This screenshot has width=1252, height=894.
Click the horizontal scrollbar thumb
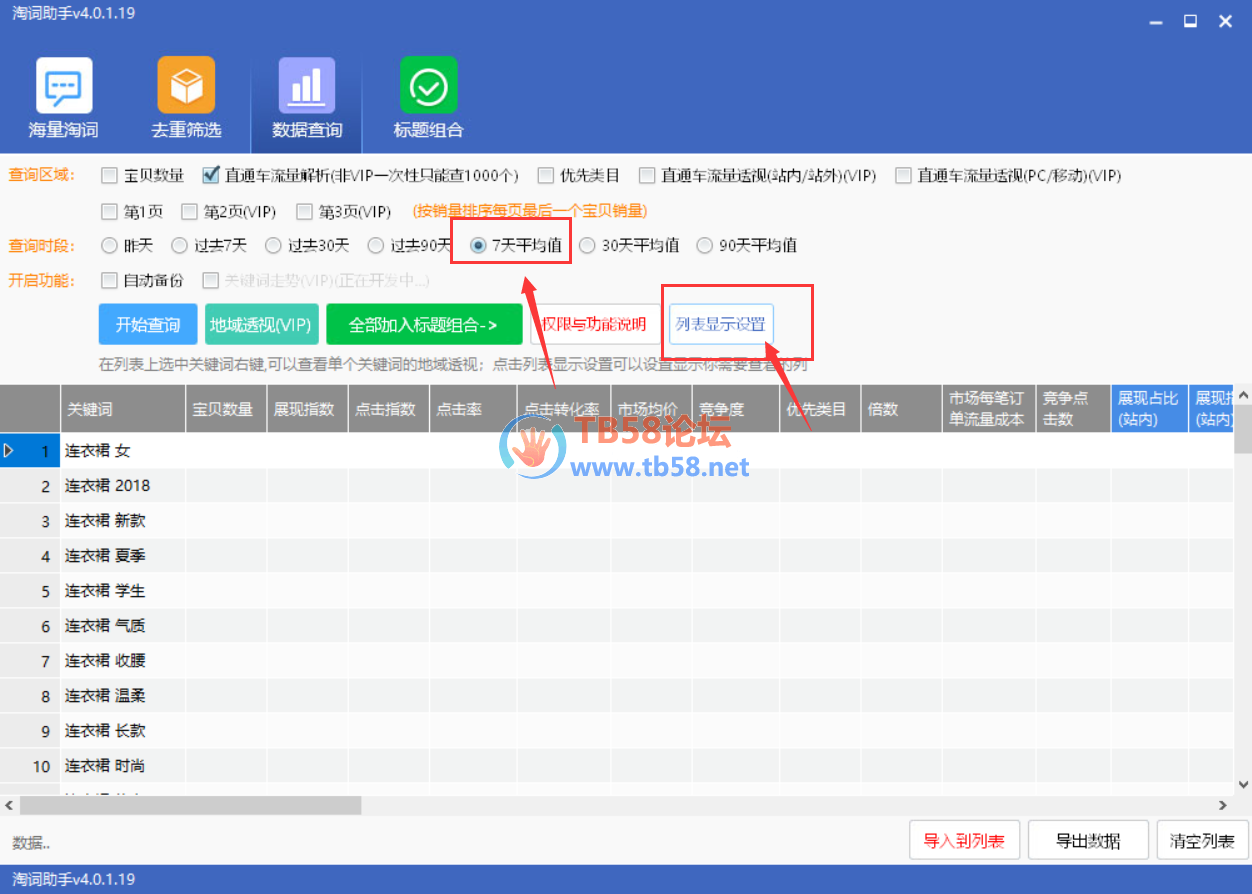click(x=190, y=805)
